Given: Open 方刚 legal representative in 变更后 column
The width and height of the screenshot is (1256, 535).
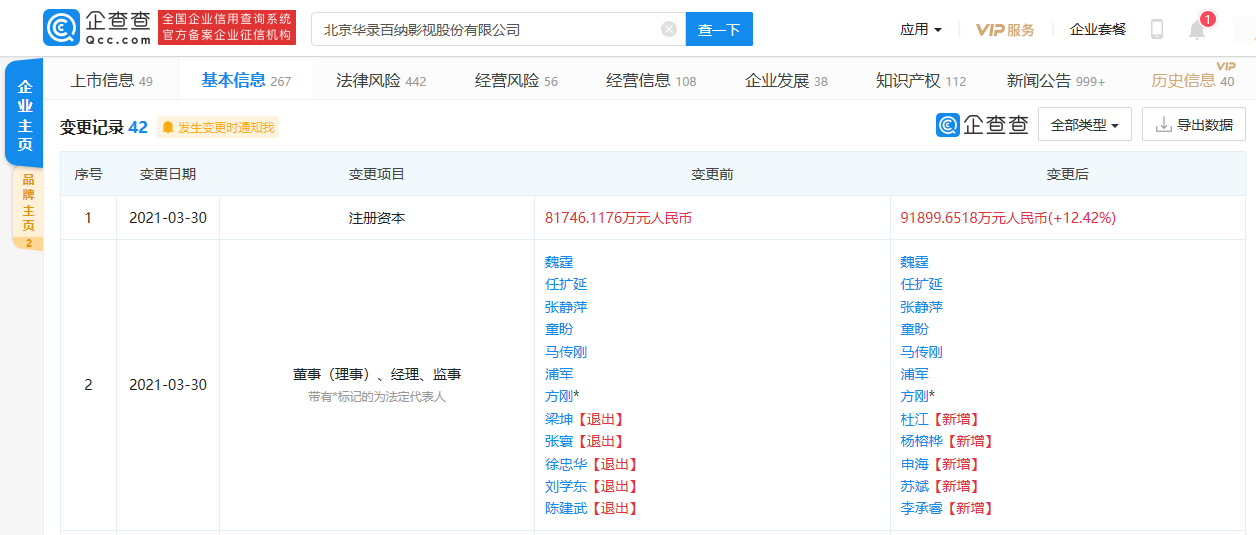Looking at the screenshot, I should 914,396.
